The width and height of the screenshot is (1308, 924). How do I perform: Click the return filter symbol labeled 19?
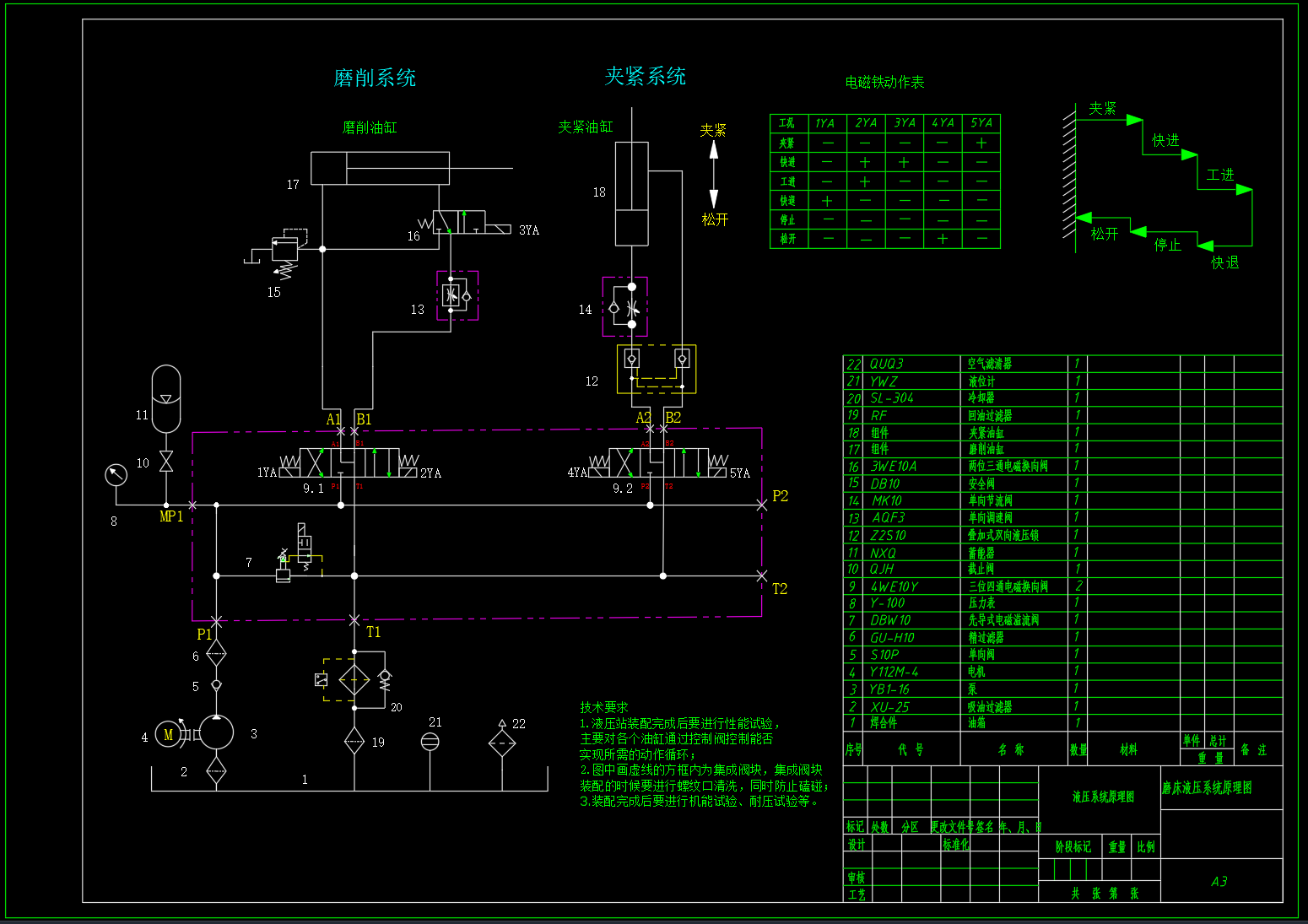click(354, 742)
